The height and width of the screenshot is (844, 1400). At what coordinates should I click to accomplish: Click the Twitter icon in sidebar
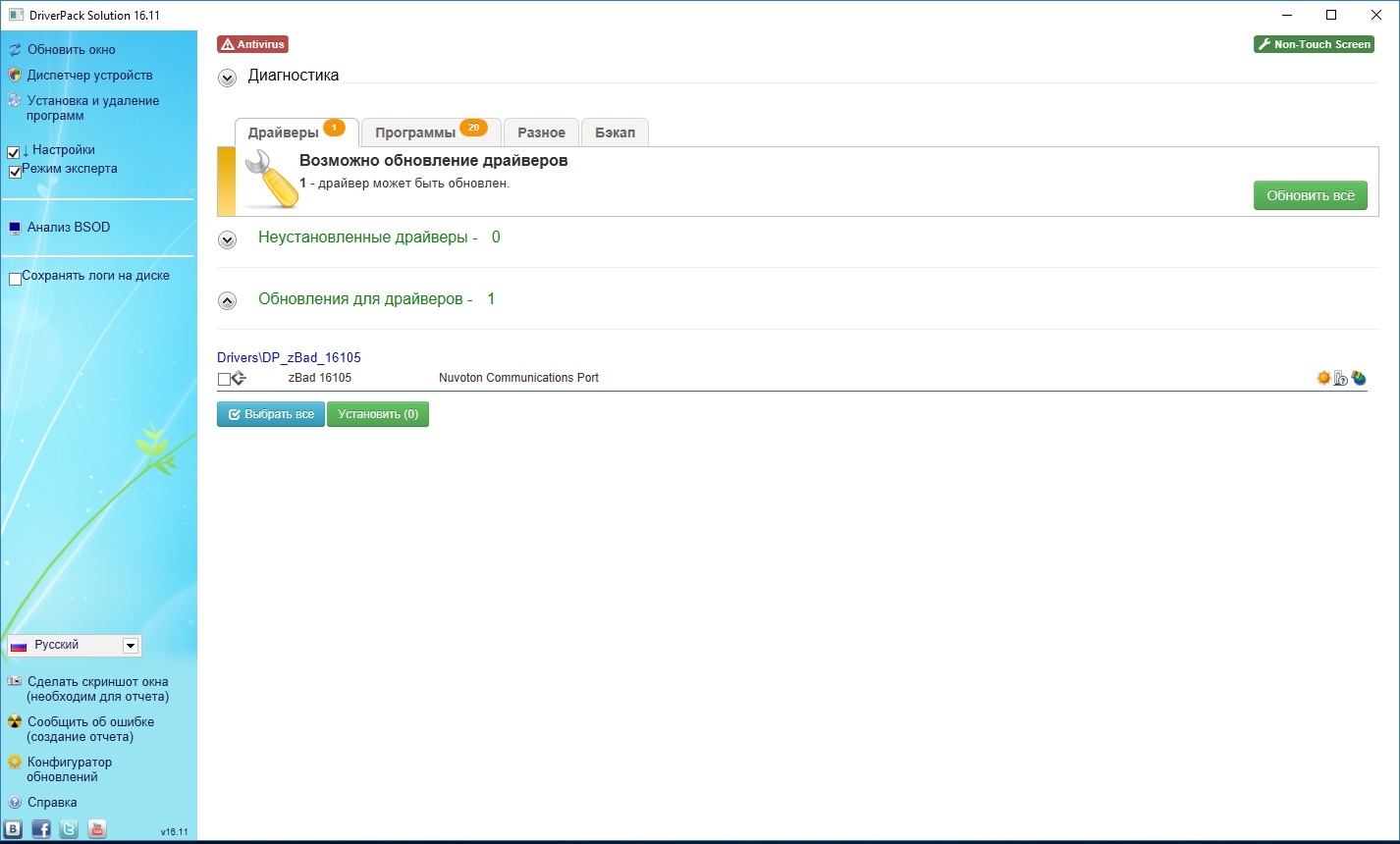(x=69, y=829)
